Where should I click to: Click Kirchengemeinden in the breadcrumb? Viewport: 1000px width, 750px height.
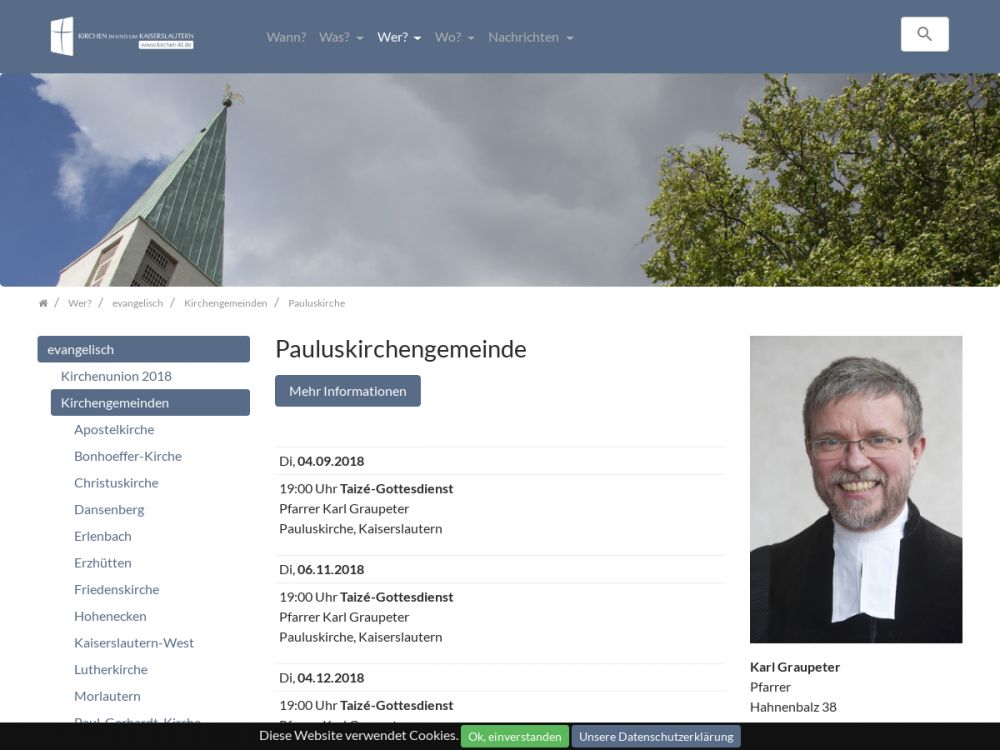click(225, 303)
